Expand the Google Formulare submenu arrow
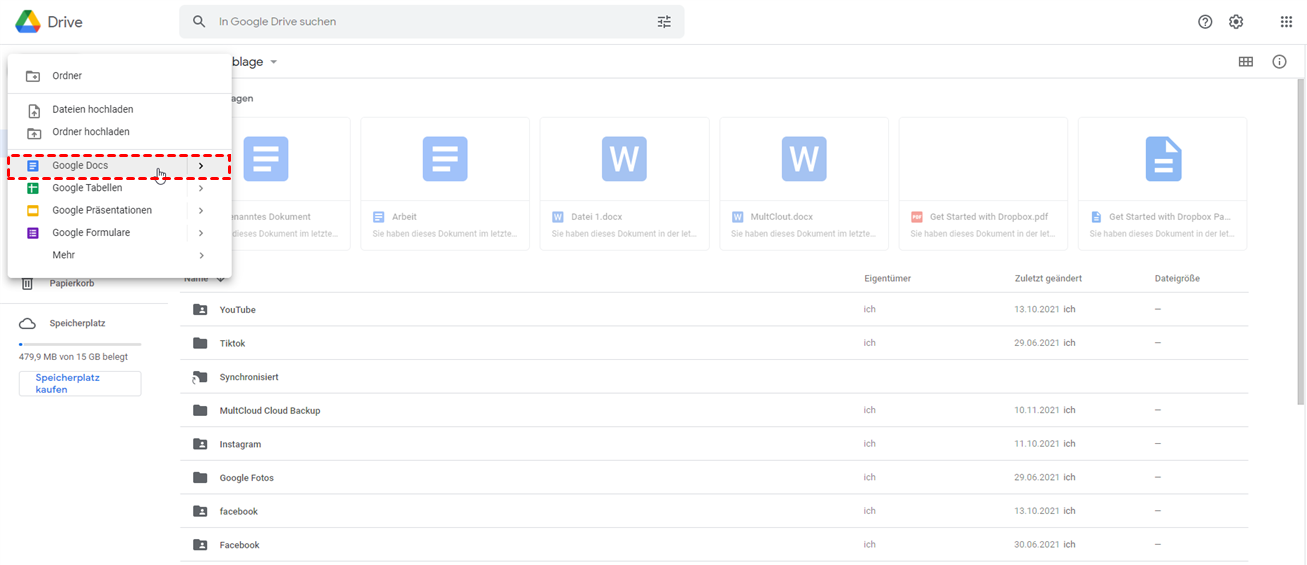This screenshot has width=1307, height=565. click(x=201, y=233)
